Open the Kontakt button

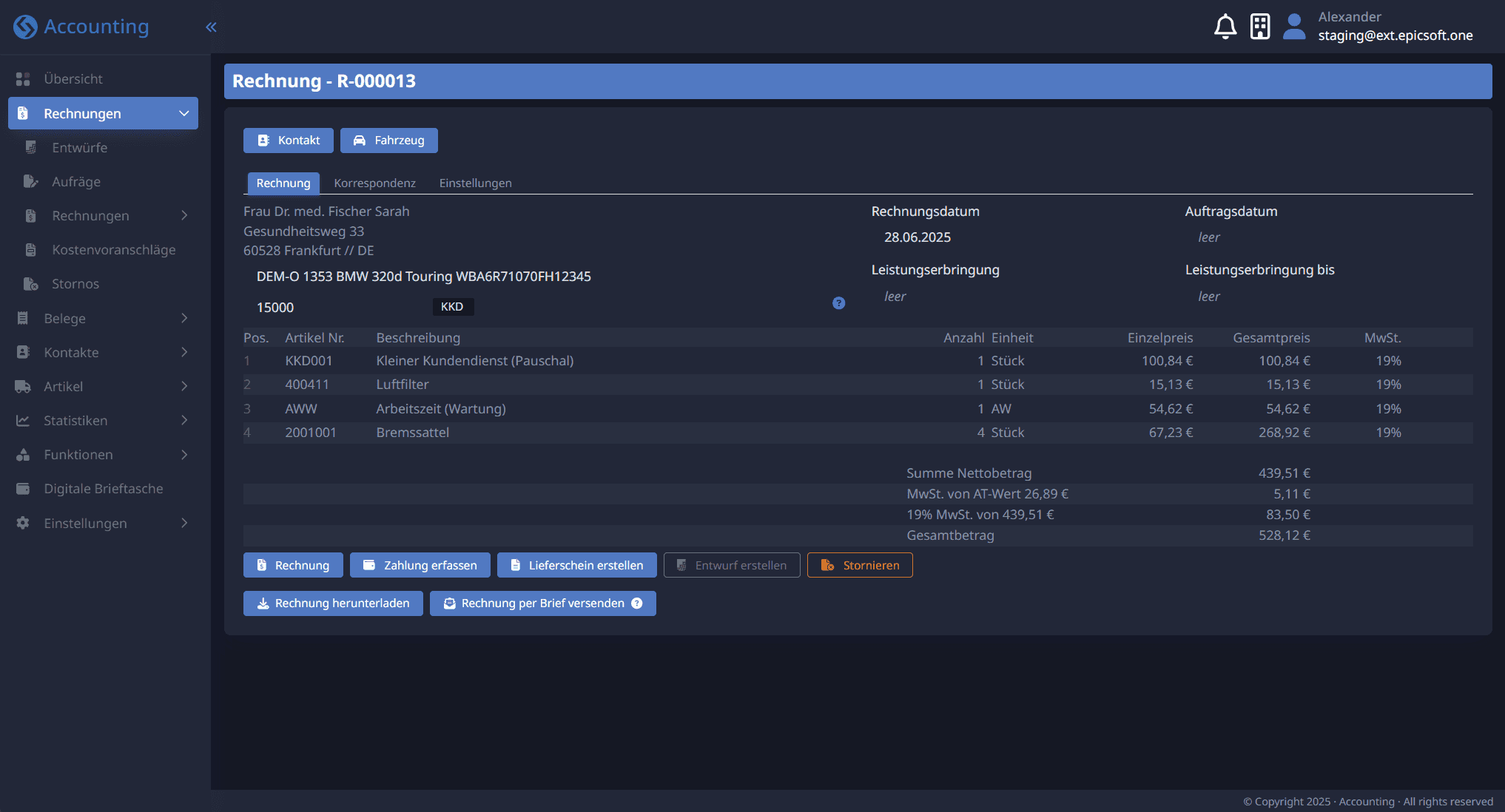point(289,141)
